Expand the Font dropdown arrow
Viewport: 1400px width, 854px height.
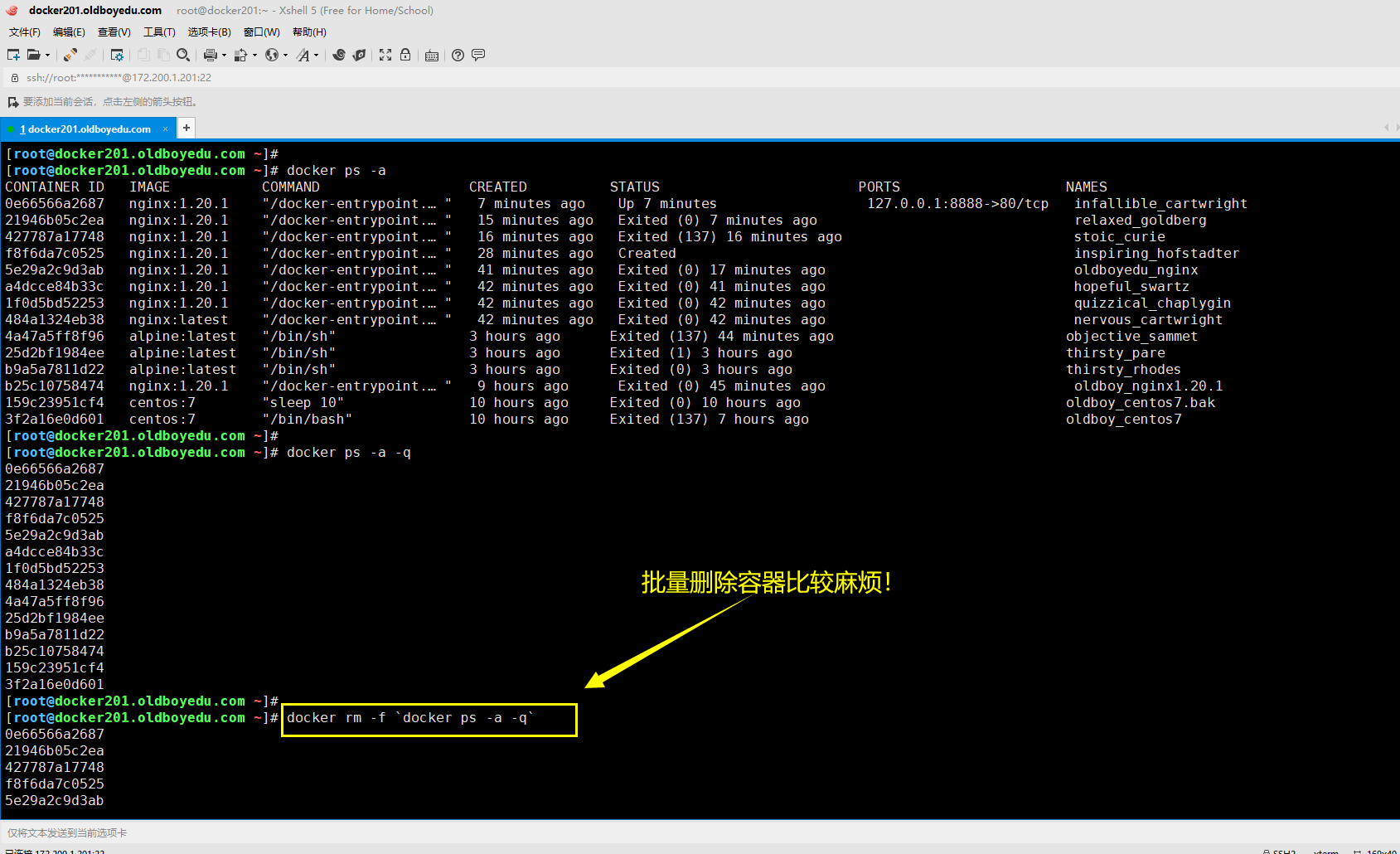(x=316, y=56)
